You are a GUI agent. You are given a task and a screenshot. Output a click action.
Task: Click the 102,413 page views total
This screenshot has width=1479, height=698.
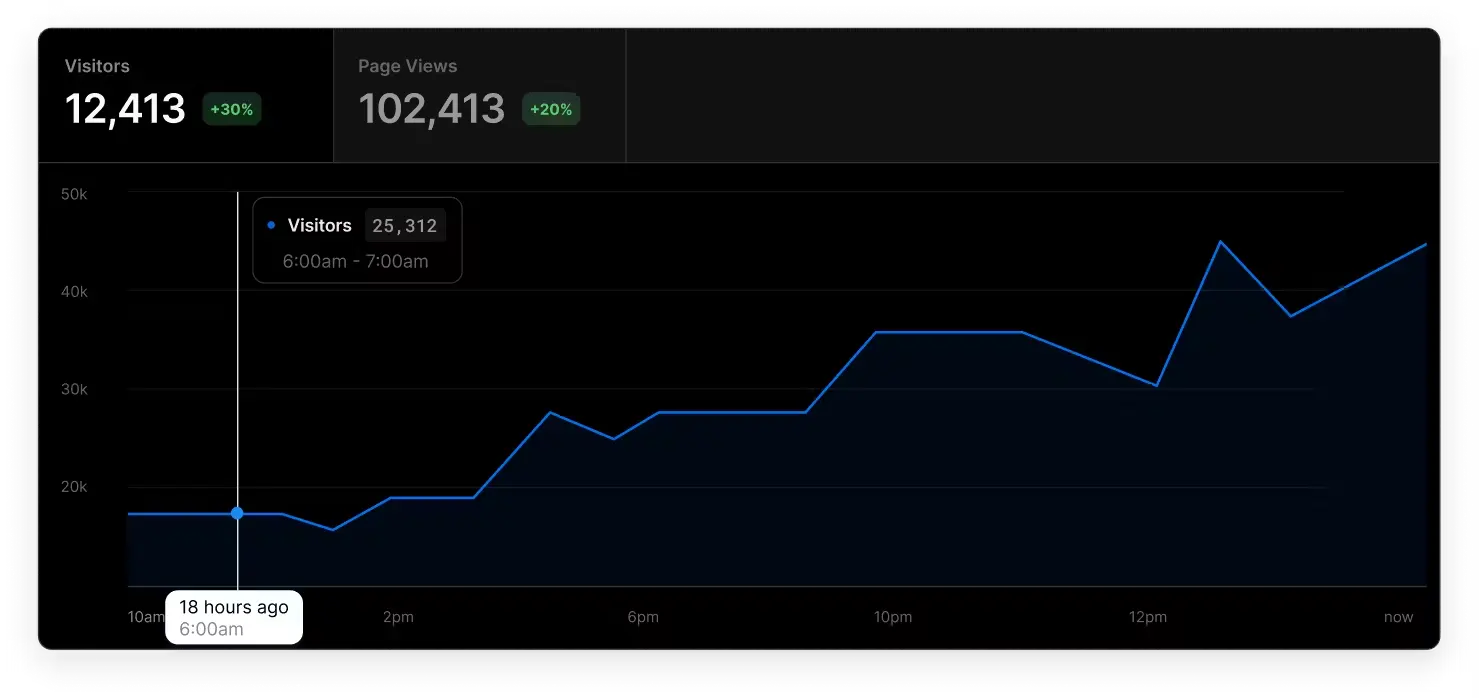click(x=431, y=109)
